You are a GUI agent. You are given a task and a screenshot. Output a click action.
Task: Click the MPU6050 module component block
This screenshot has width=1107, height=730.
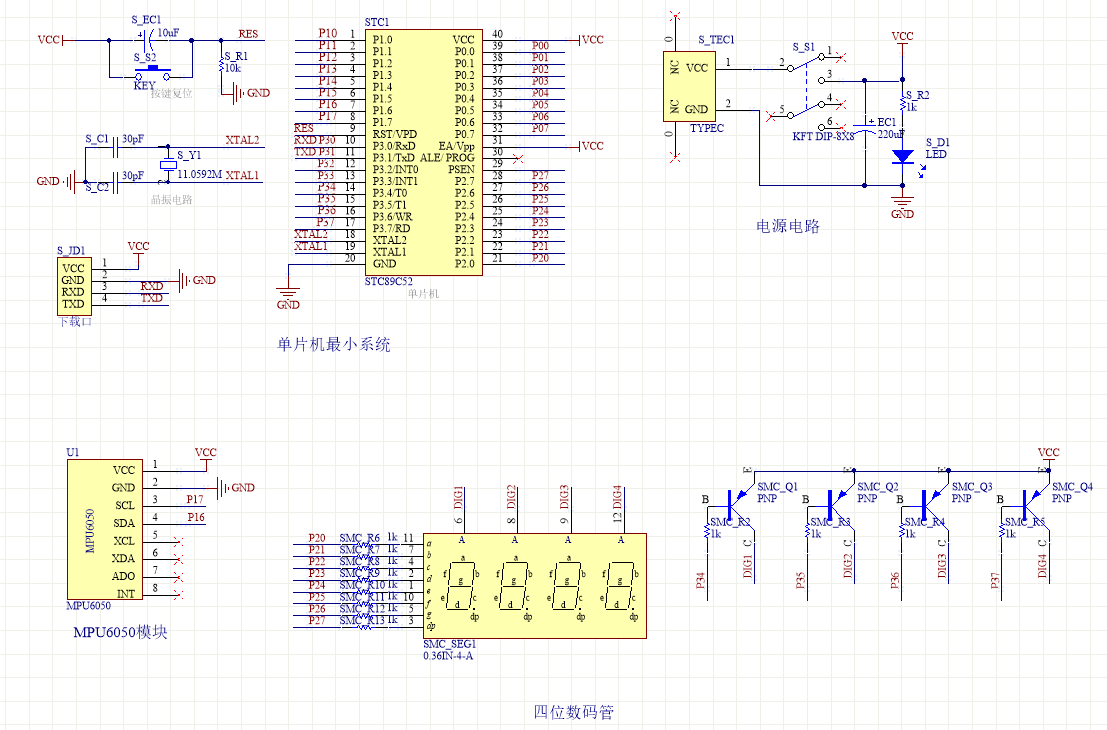coord(105,529)
